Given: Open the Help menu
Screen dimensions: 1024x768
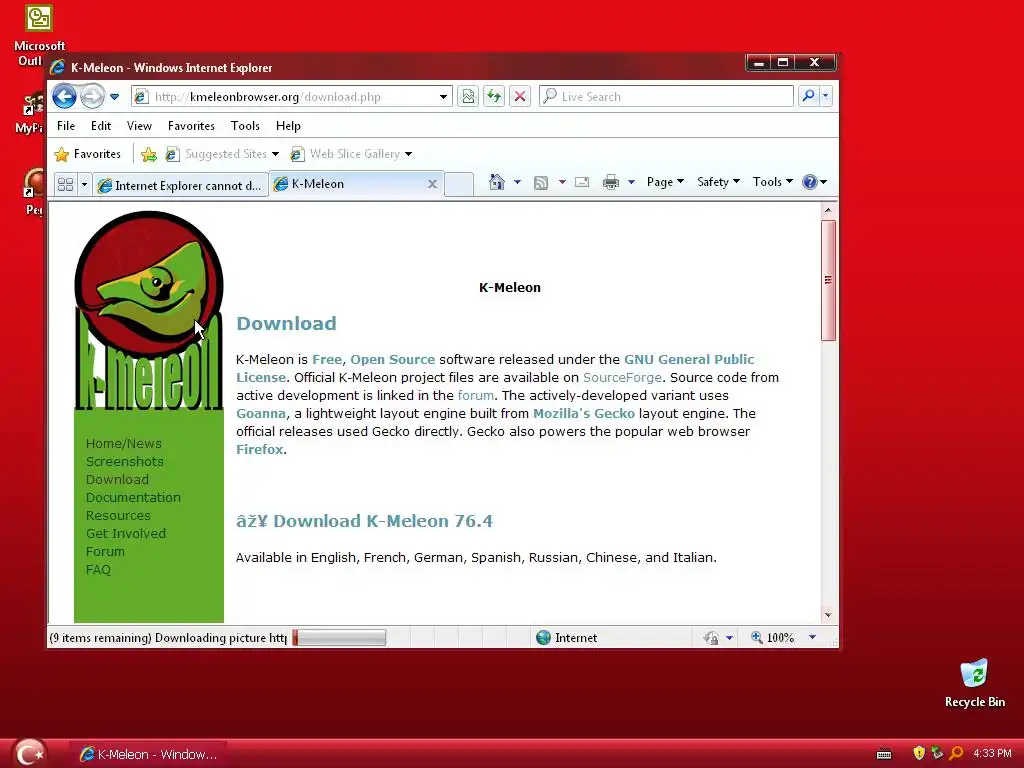Looking at the screenshot, I should pyautogui.click(x=288, y=125).
